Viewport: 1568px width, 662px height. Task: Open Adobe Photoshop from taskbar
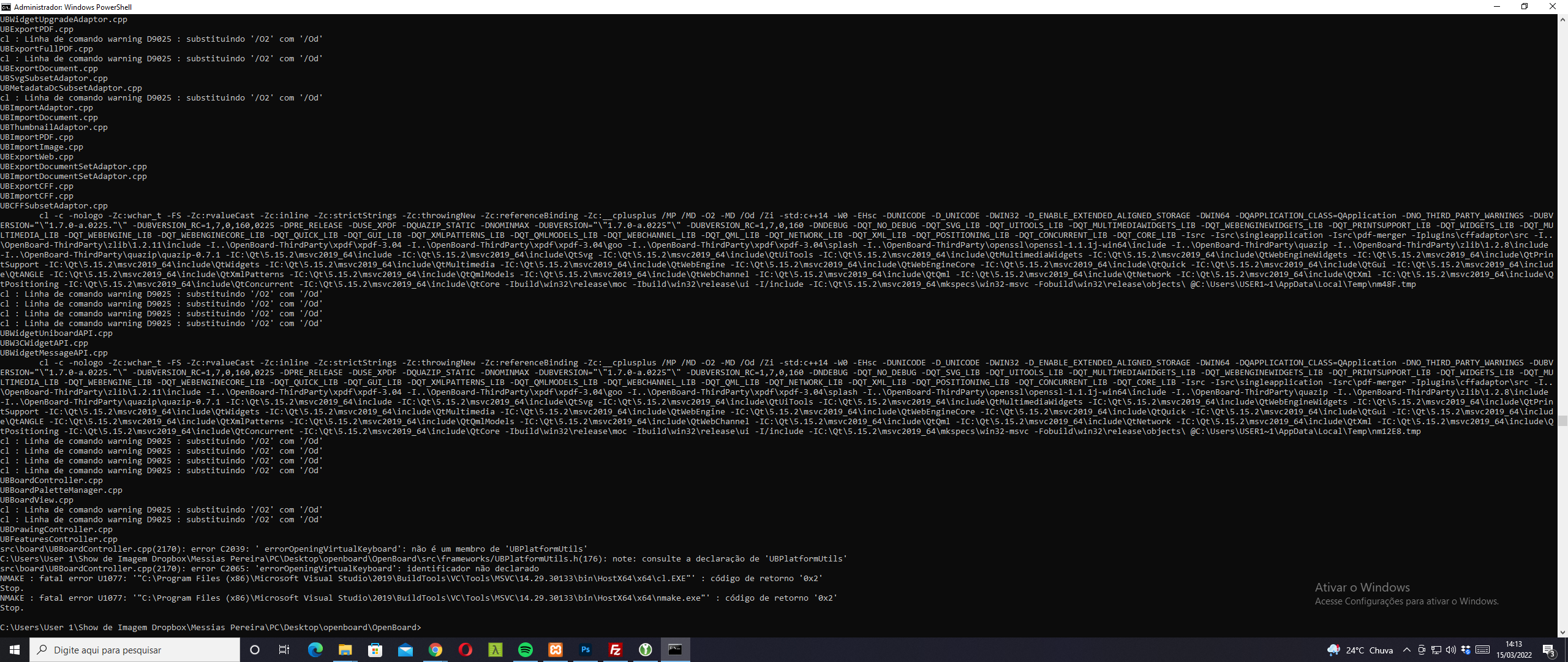coord(585,649)
